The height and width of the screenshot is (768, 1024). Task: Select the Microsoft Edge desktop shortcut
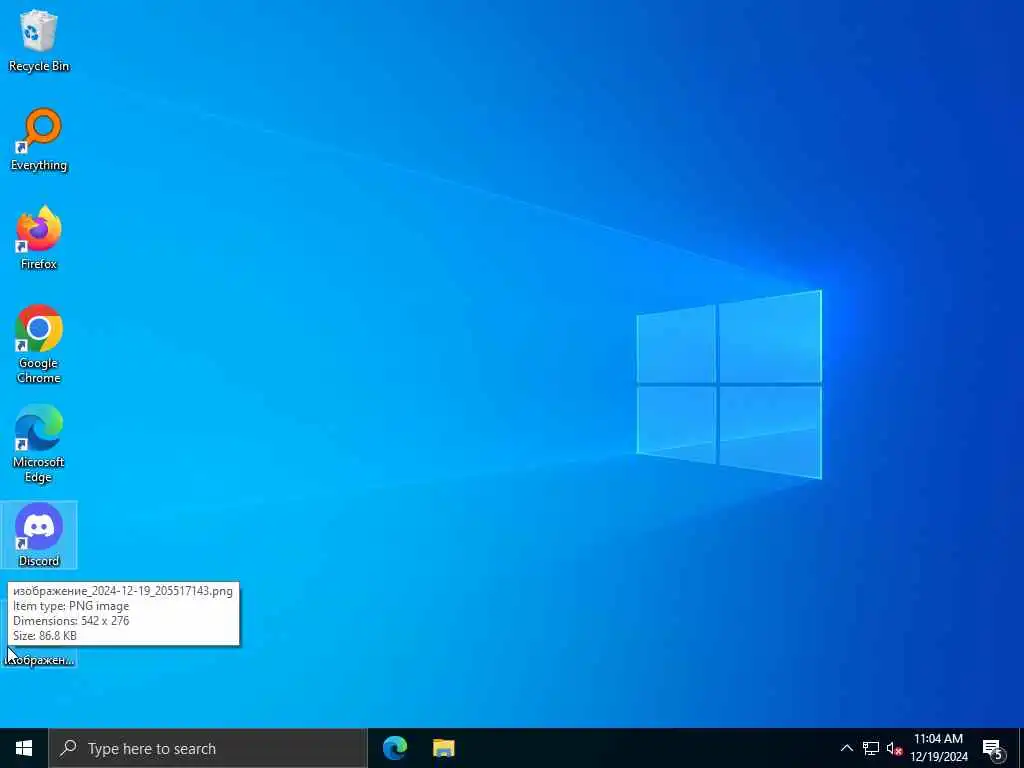click(x=39, y=443)
